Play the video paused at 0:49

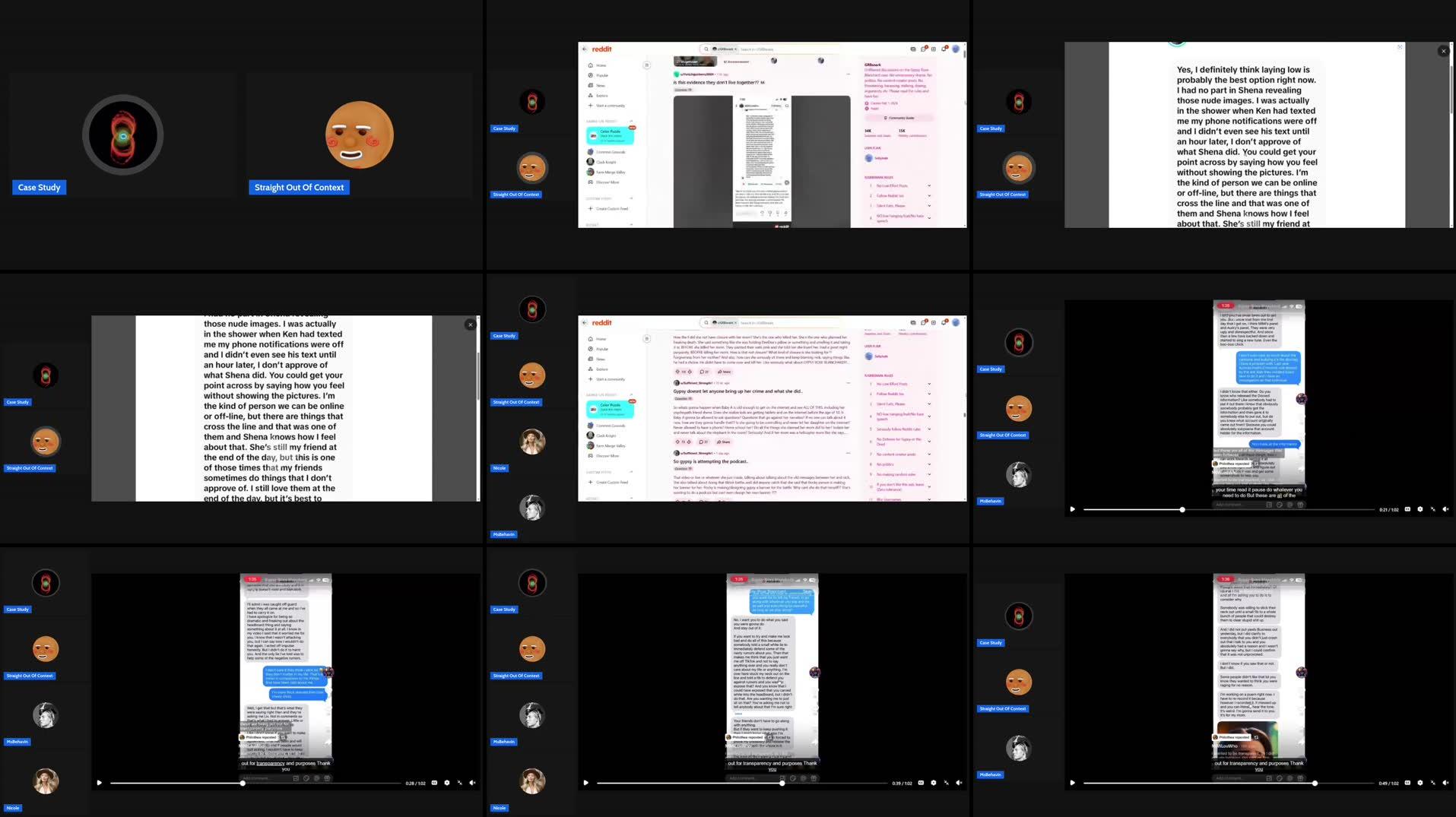pos(1072,783)
